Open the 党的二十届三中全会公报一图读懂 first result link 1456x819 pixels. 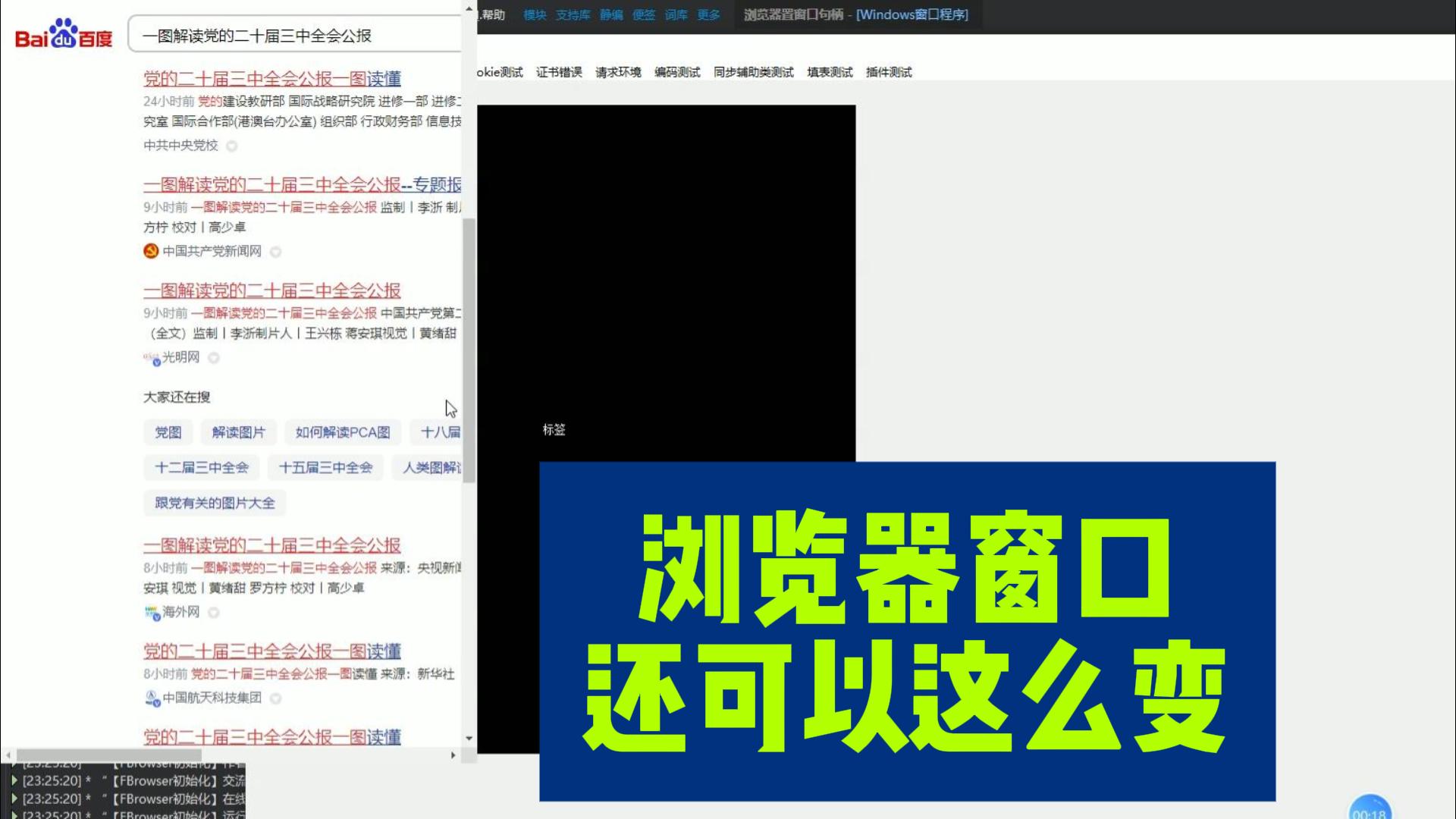pyautogui.click(x=272, y=79)
